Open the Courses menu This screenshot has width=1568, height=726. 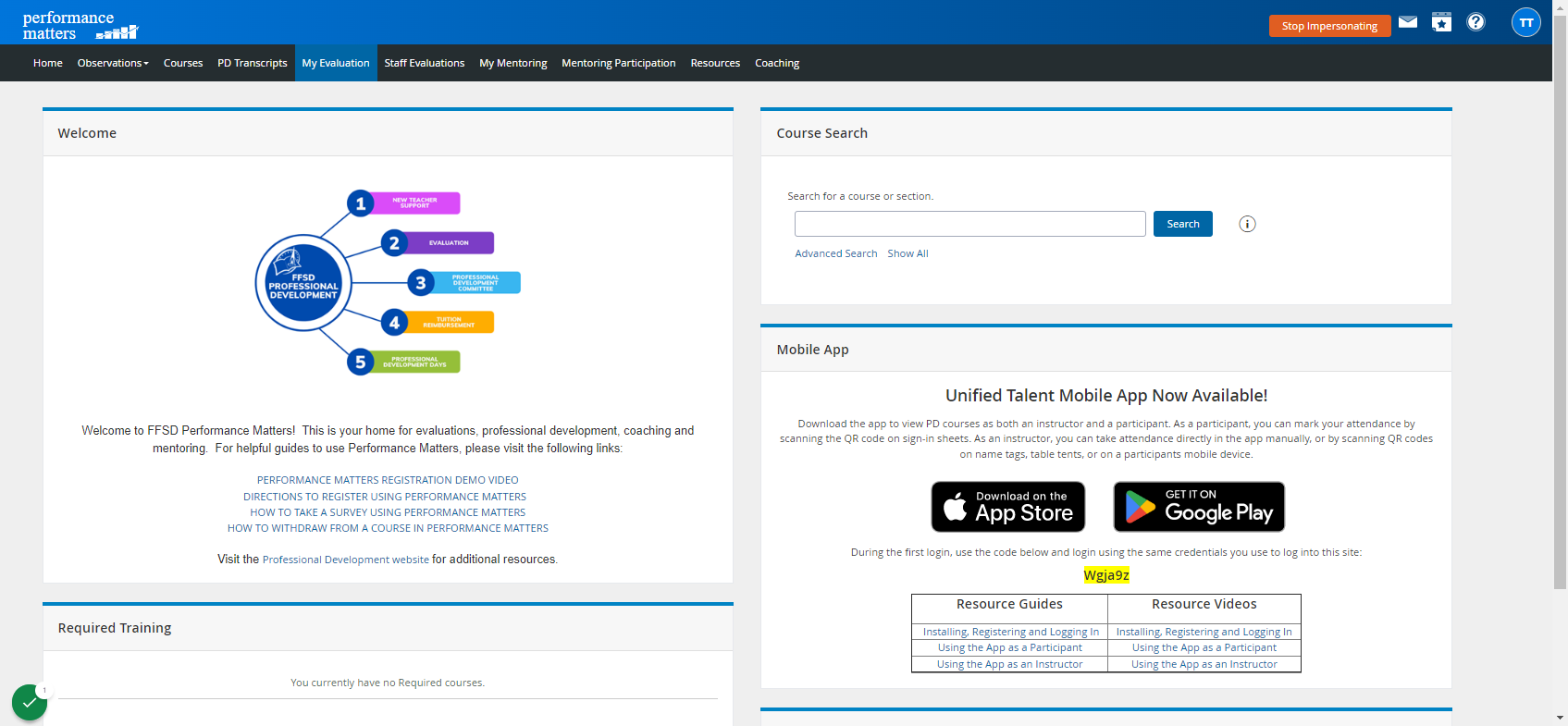pyautogui.click(x=183, y=63)
